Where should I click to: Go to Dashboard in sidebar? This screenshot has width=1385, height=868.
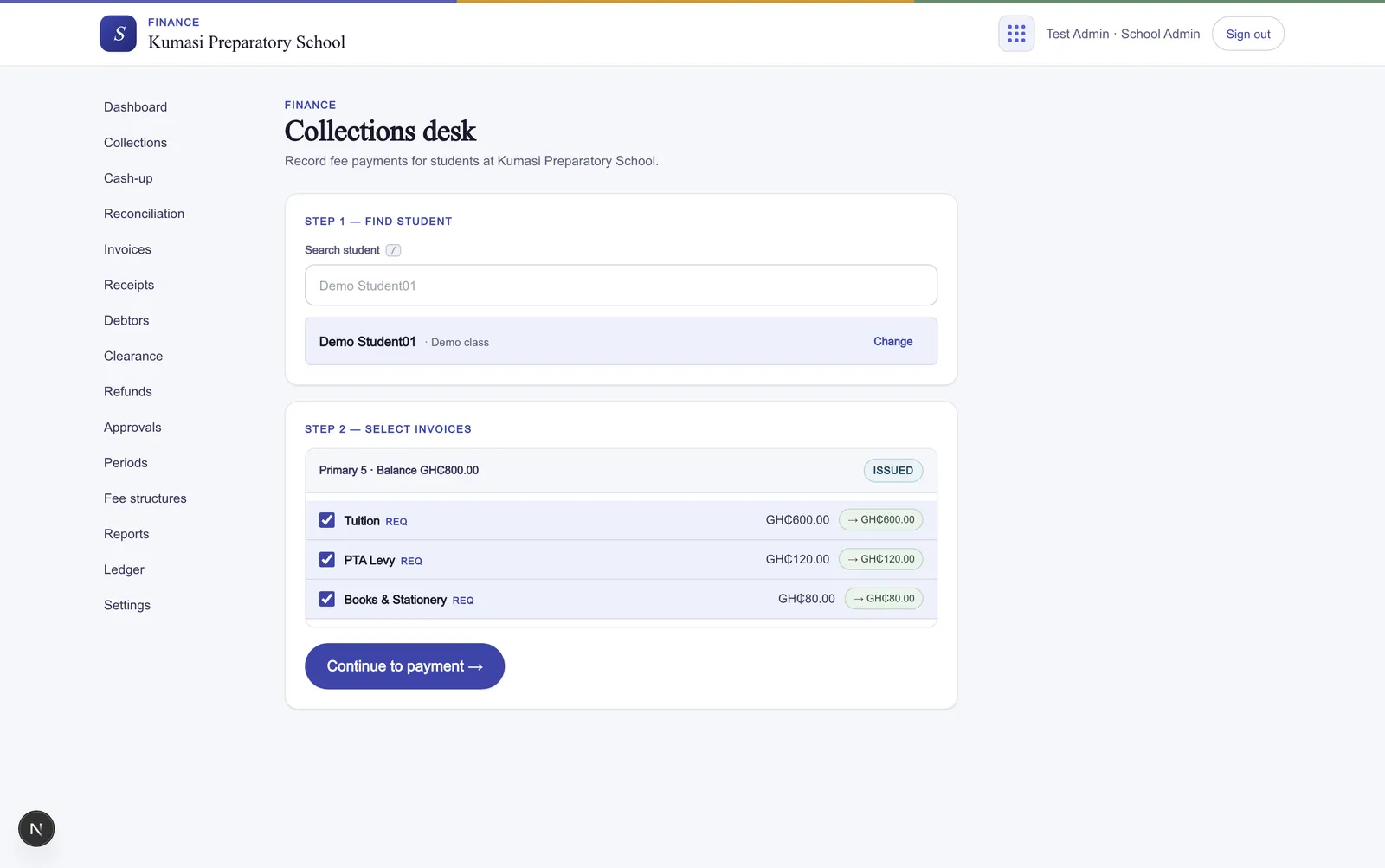[x=135, y=107]
